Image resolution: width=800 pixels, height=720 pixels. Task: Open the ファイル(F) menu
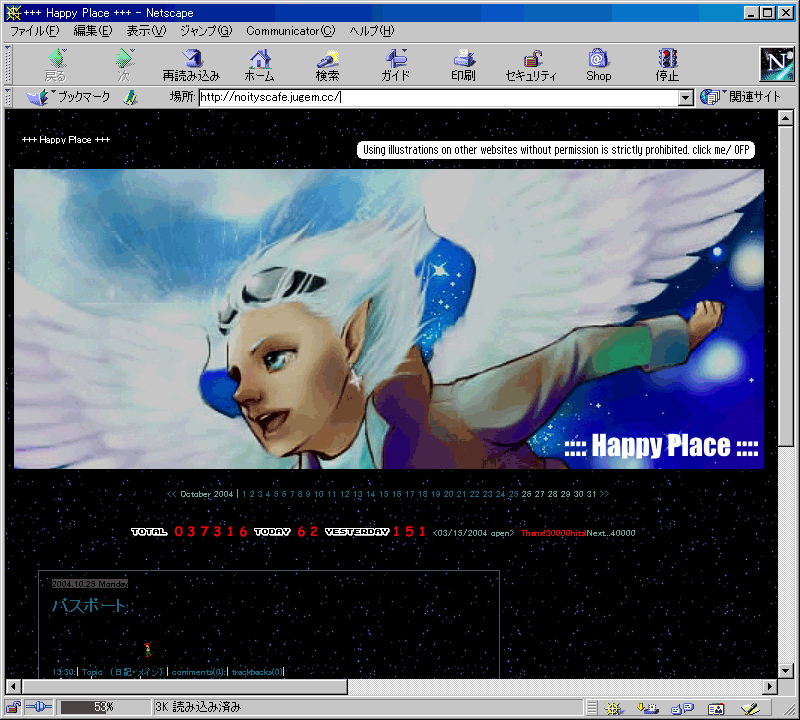pos(35,31)
